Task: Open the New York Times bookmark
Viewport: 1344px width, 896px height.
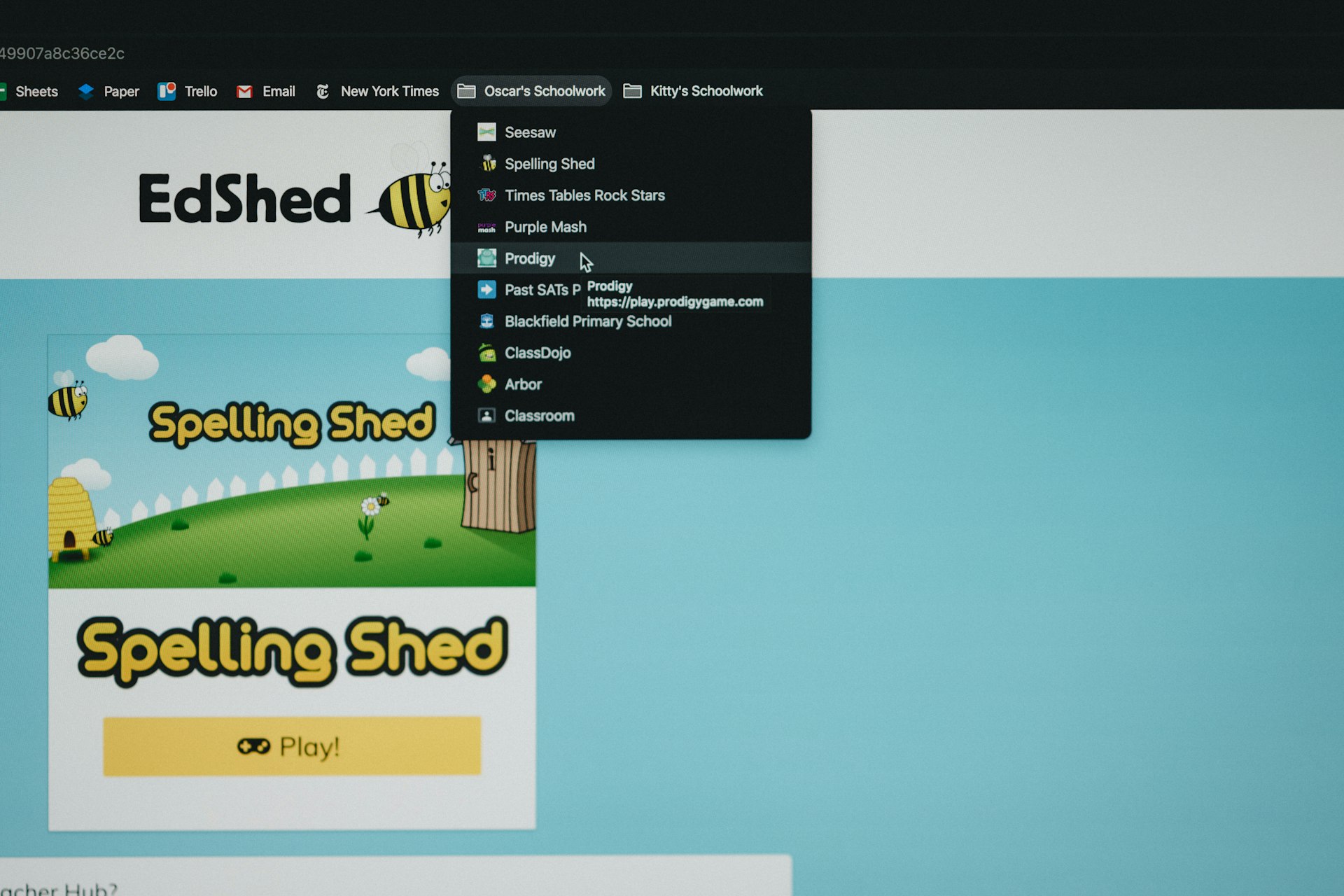Action: tap(377, 92)
